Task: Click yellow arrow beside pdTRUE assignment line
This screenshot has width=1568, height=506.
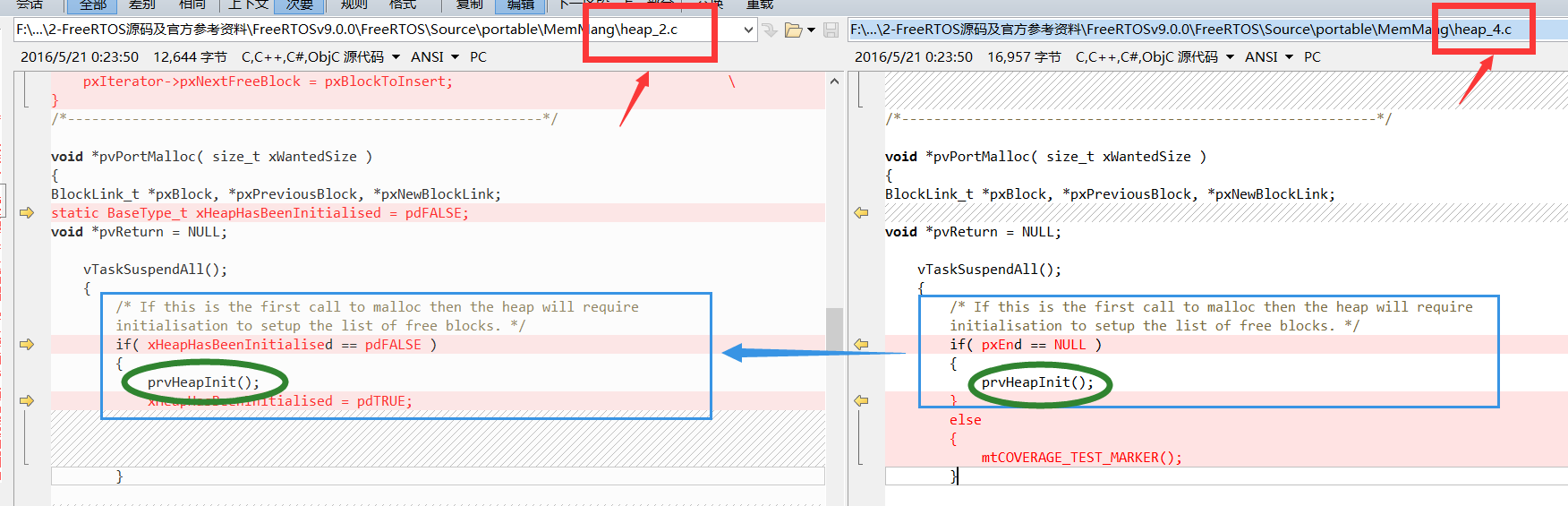Action: tap(27, 401)
